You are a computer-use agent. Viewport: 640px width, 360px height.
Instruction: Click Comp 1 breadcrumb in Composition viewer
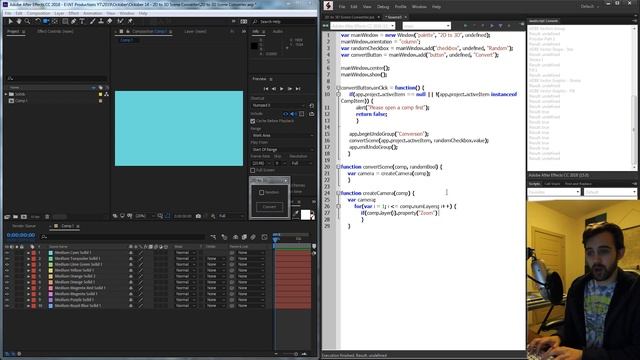point(127,40)
